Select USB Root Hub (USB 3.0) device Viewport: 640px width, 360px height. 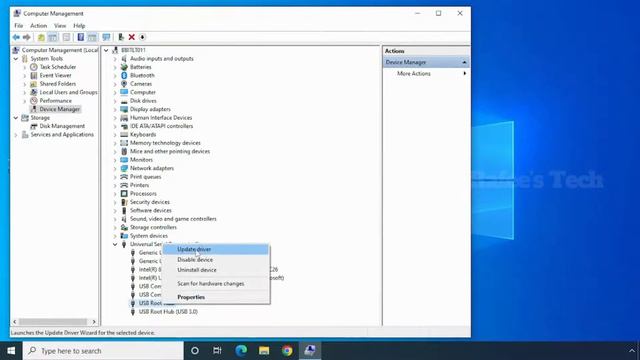click(x=168, y=312)
